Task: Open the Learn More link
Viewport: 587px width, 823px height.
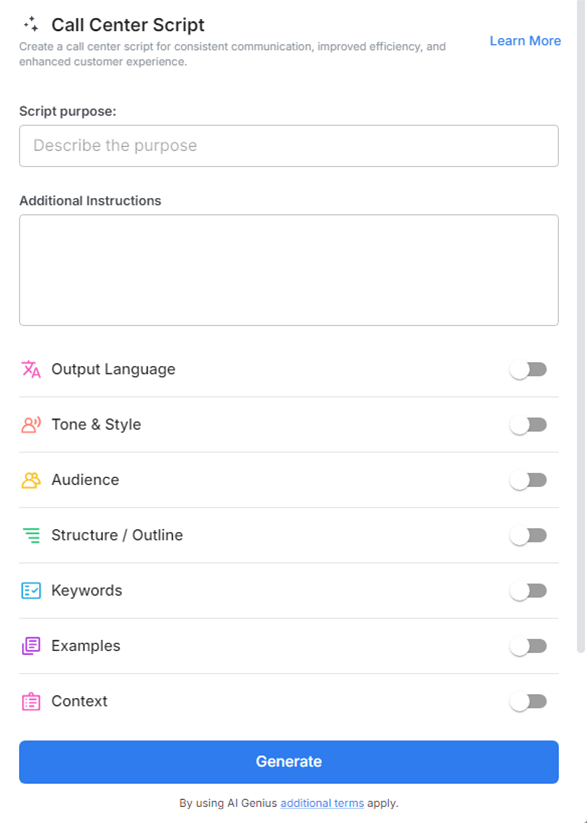Action: coord(524,40)
